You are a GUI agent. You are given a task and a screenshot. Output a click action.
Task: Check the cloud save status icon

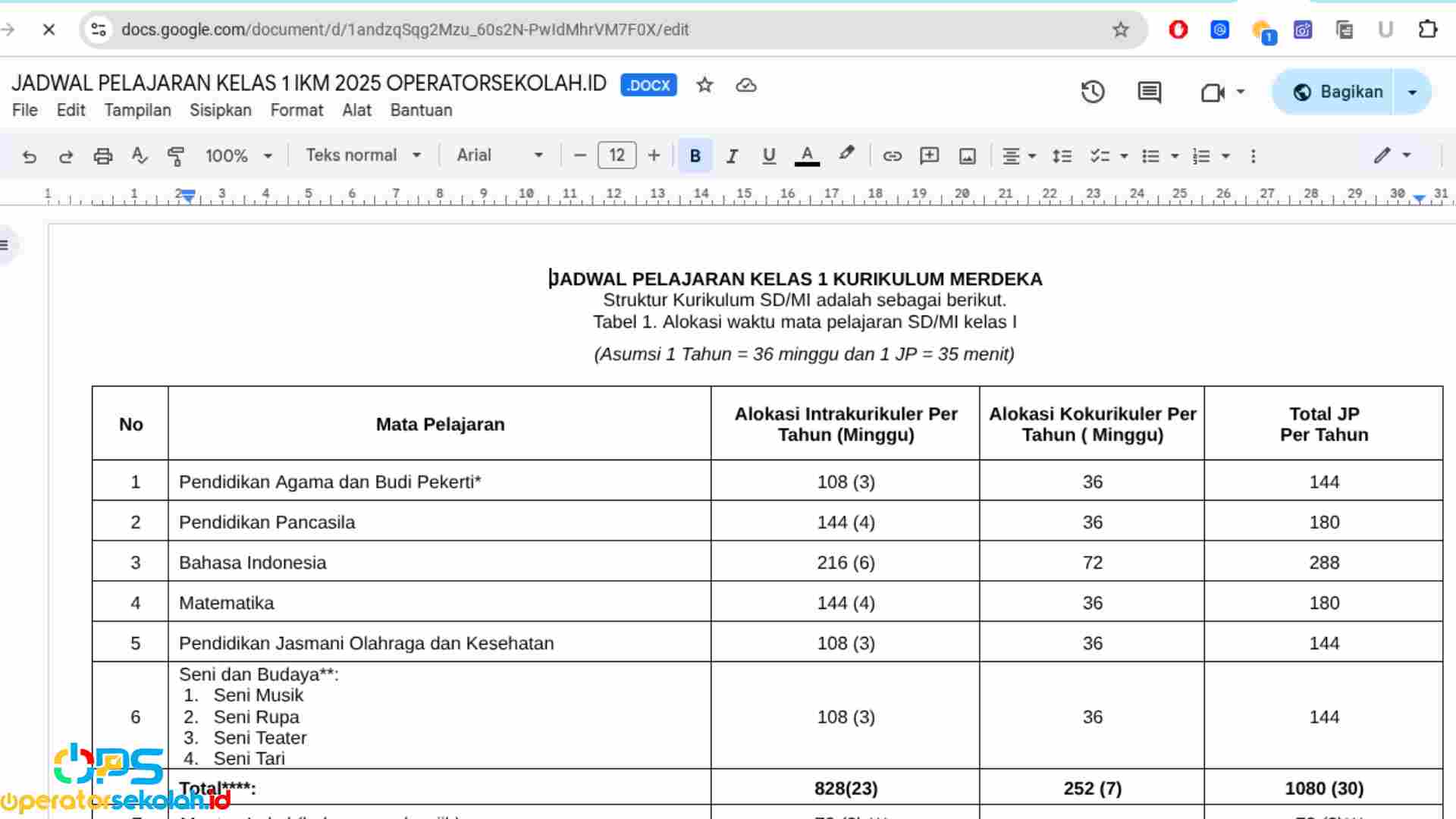click(x=746, y=85)
